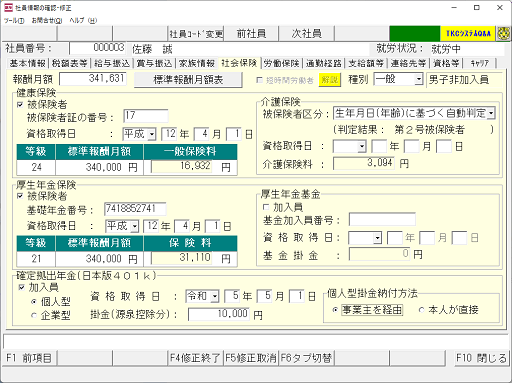Switch to the 給与振込 tab

(x=112, y=63)
